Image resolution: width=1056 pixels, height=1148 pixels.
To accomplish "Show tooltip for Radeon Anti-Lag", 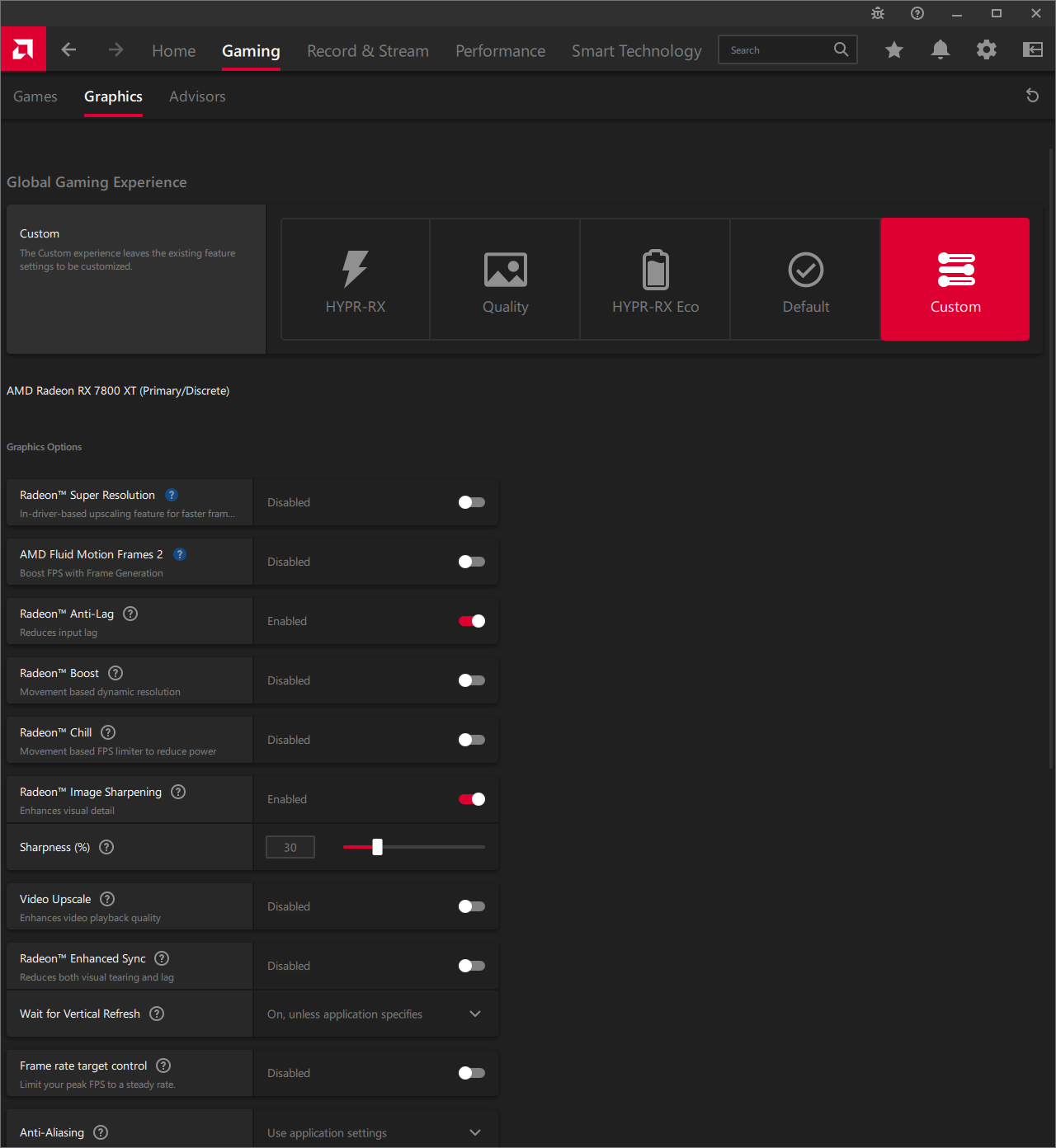I will click(130, 614).
